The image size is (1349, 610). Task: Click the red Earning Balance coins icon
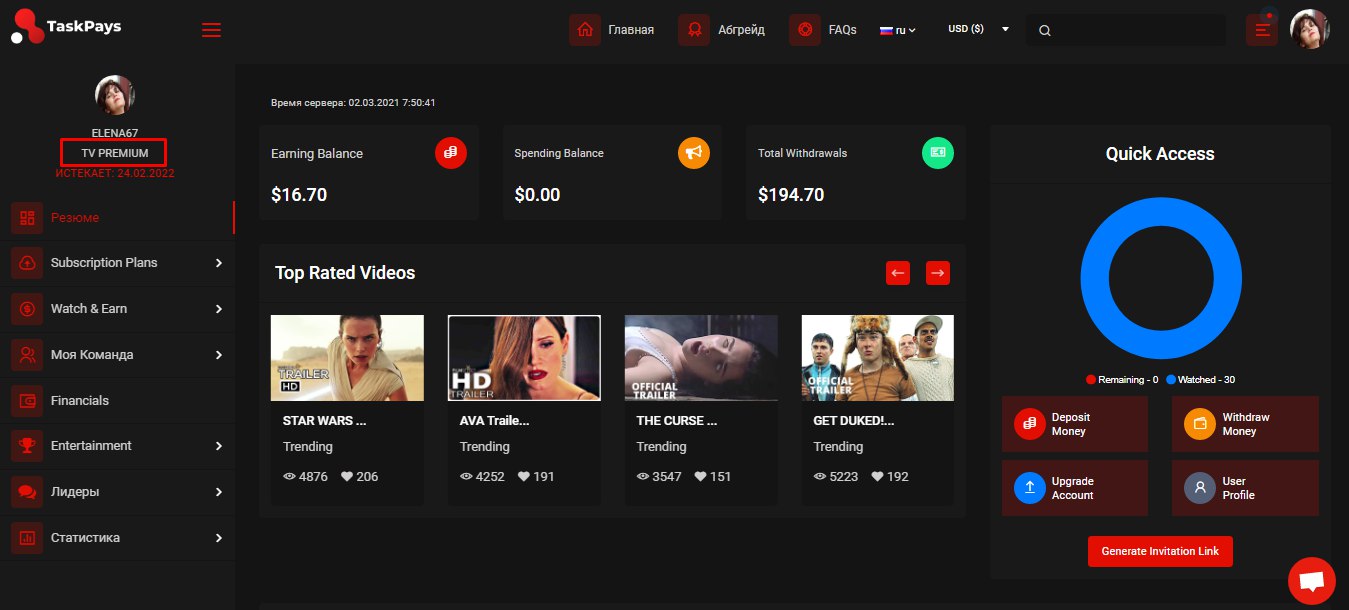451,153
